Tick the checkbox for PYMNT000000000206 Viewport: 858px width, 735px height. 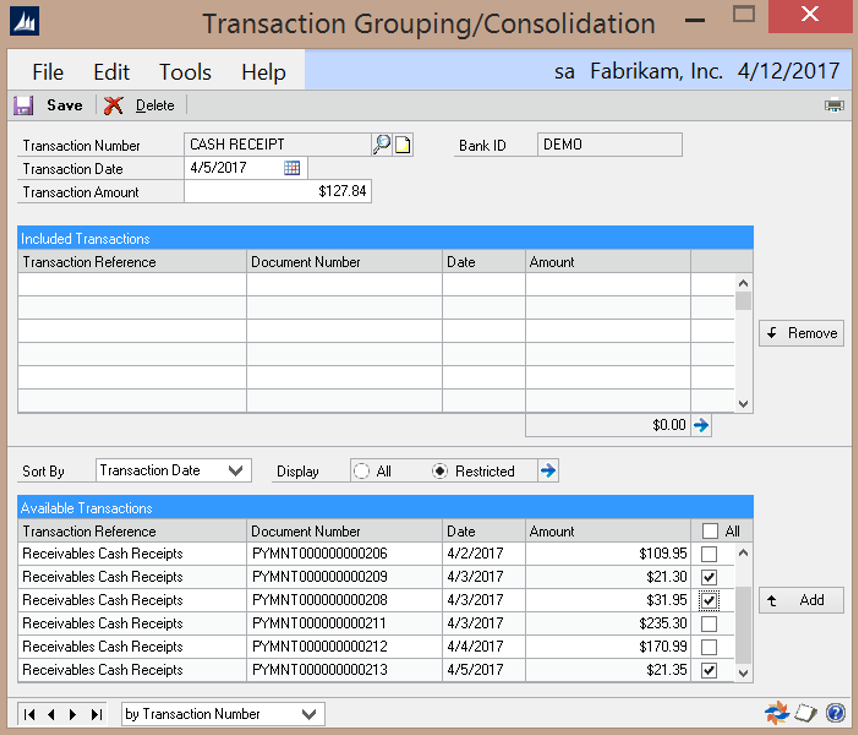709,554
